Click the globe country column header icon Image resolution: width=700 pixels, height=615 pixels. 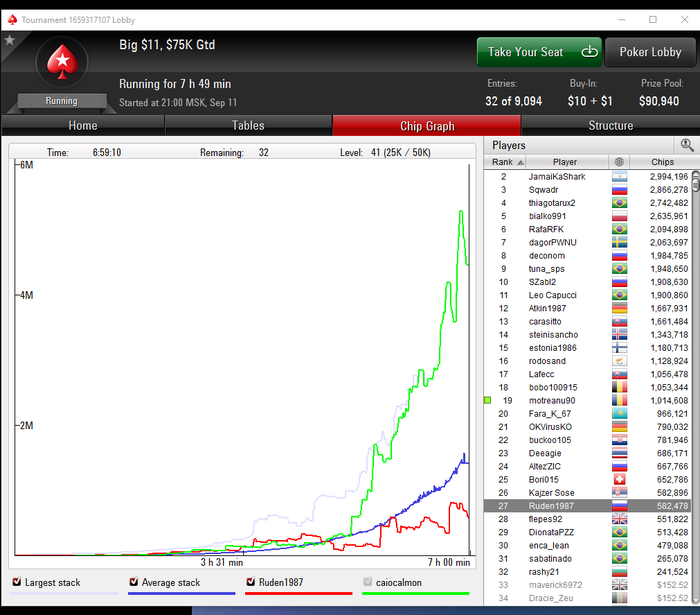tap(619, 162)
